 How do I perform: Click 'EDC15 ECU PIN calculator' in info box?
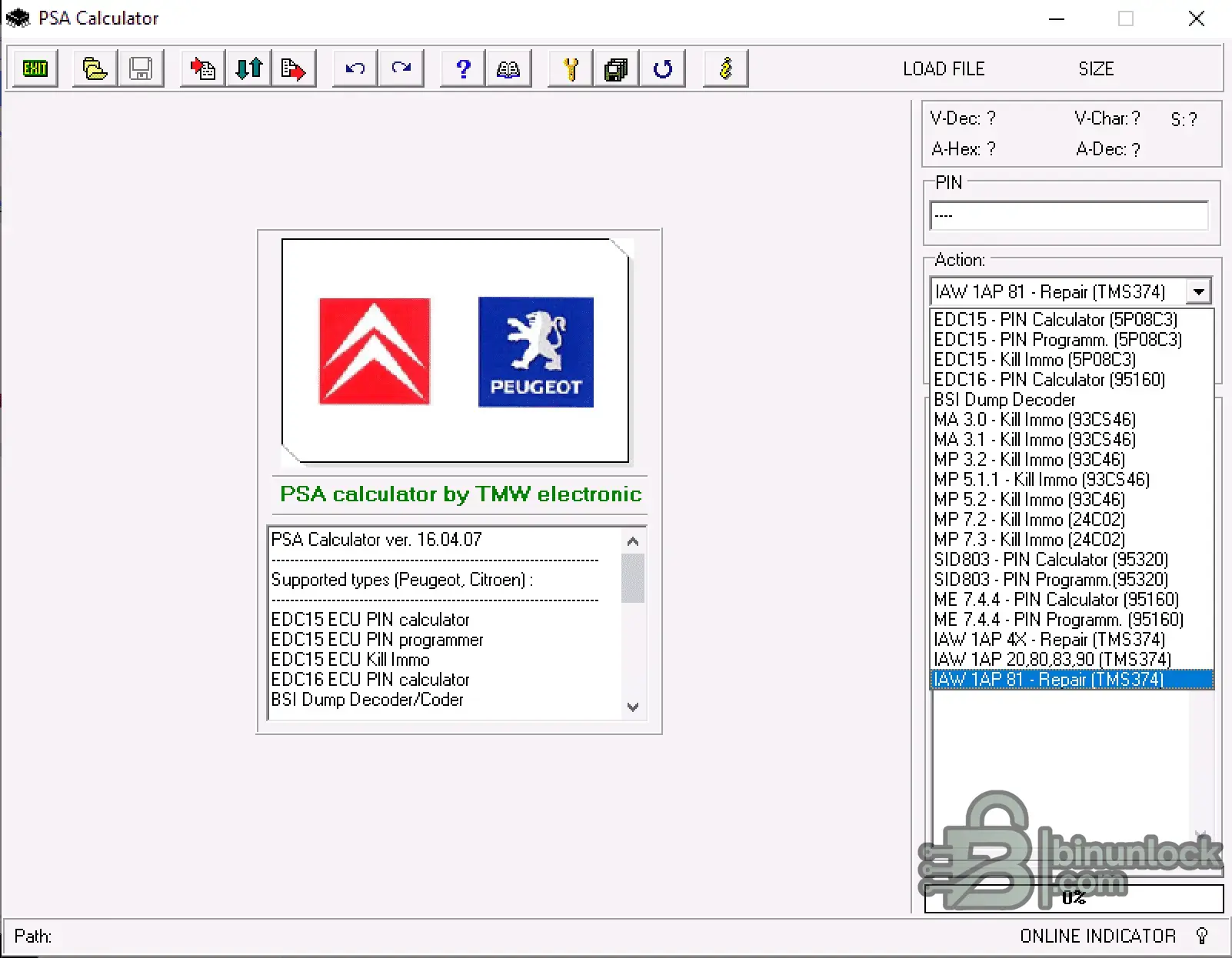(370, 619)
